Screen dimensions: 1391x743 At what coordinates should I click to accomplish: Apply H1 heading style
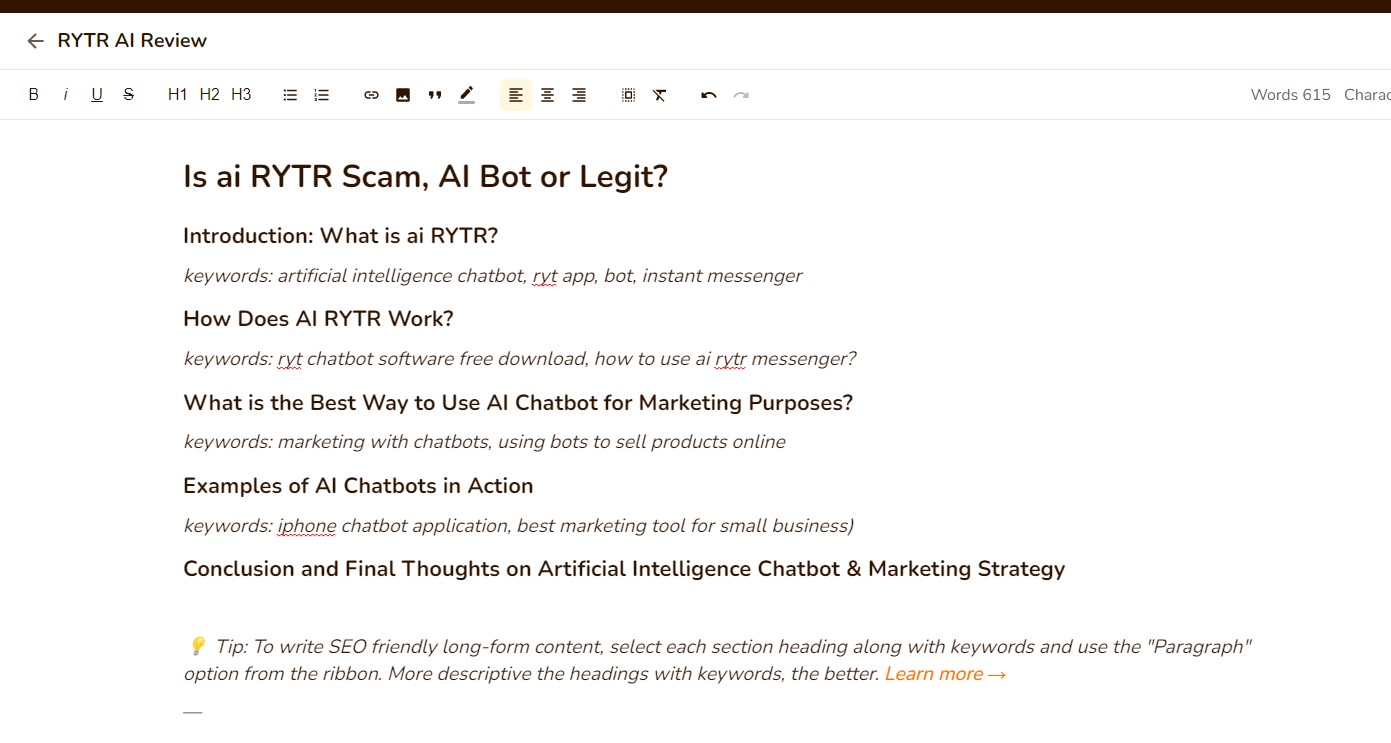(178, 95)
